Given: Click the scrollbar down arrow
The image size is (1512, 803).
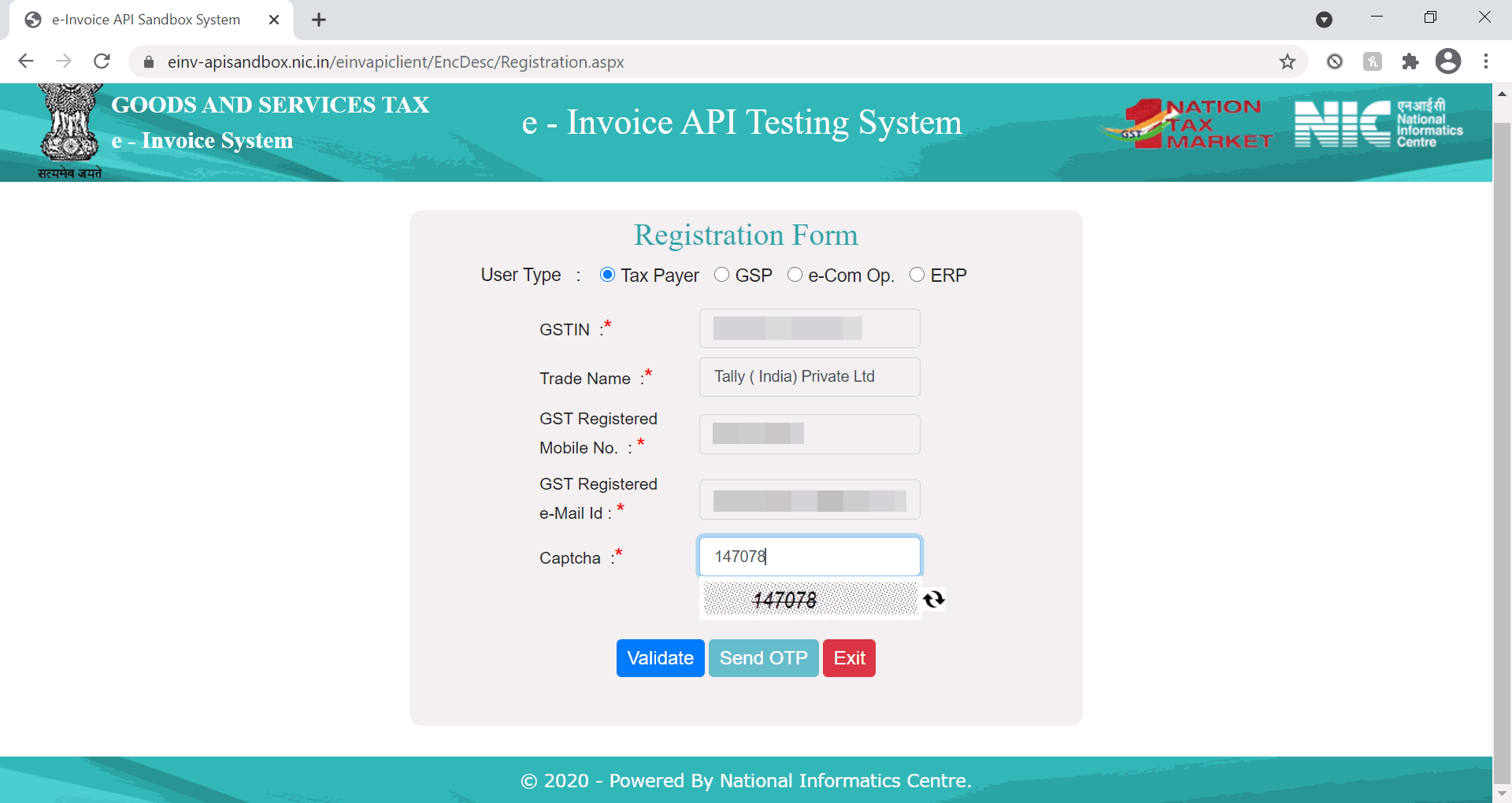Looking at the screenshot, I should click(x=1502, y=794).
